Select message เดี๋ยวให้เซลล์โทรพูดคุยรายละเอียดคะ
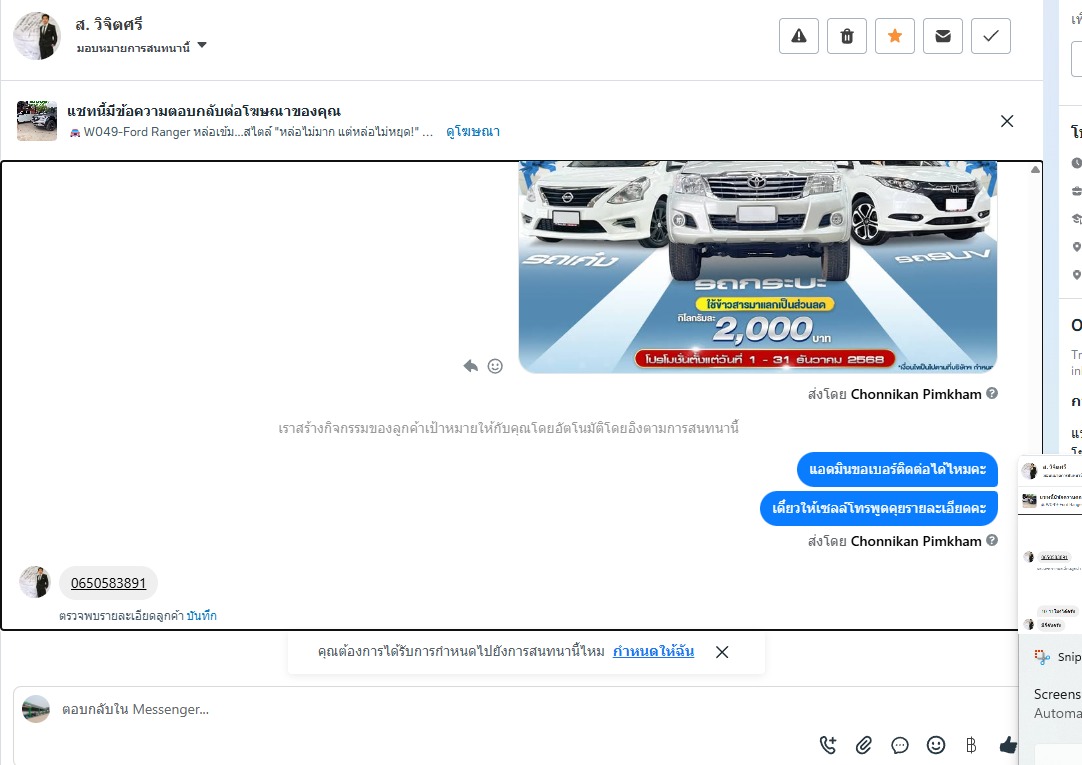1082x765 pixels. click(878, 508)
